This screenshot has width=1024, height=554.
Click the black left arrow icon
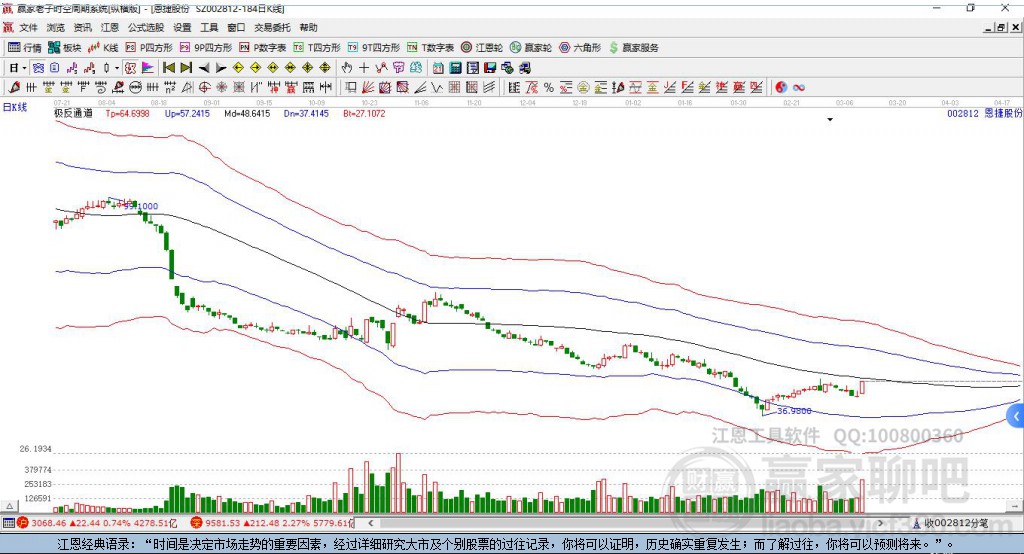204,68
